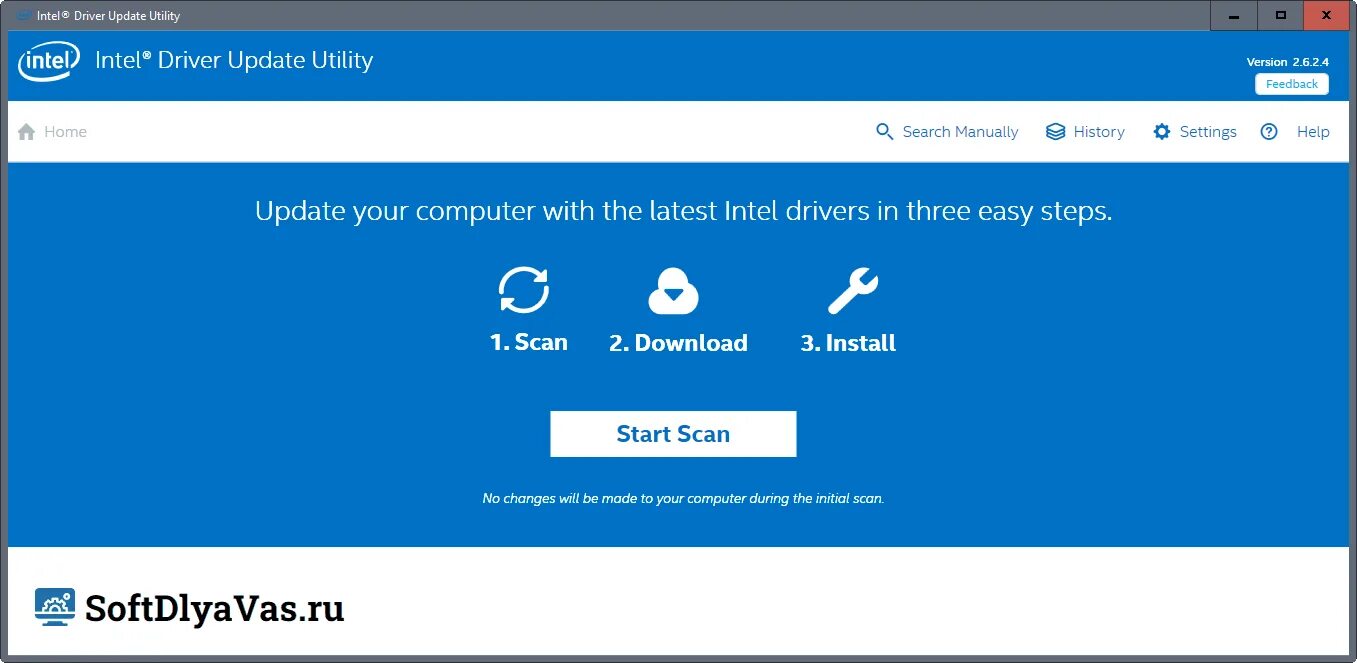Click the 'Update your computer' headline

[683, 212]
